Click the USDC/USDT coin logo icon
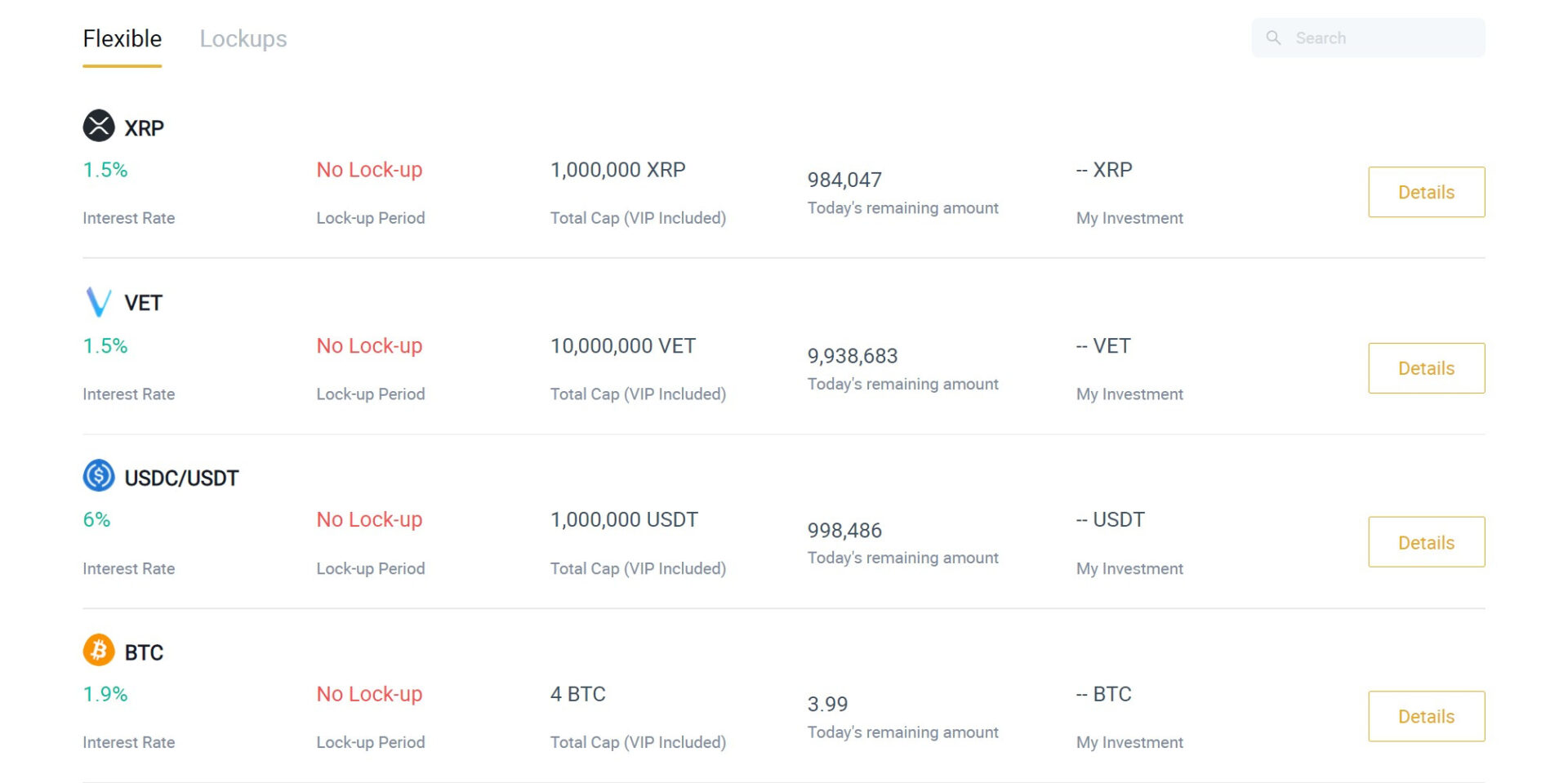1568x783 pixels. (x=99, y=475)
